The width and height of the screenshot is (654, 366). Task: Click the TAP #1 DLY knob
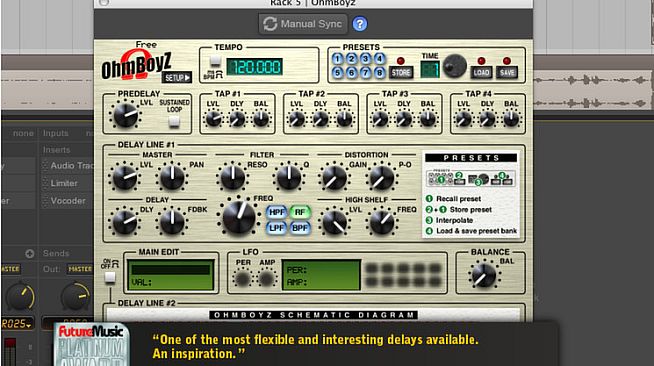(237, 119)
